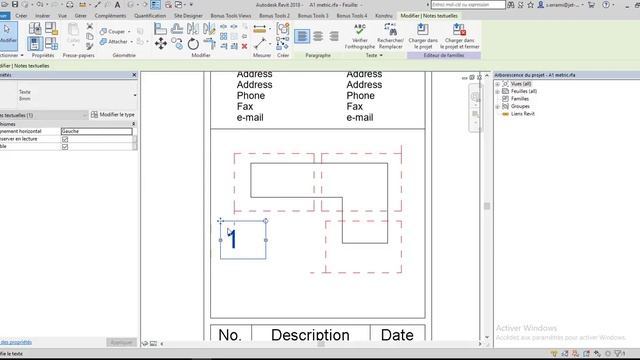Click the Modifier le type icon
The width and height of the screenshot is (640, 360).
(94, 115)
